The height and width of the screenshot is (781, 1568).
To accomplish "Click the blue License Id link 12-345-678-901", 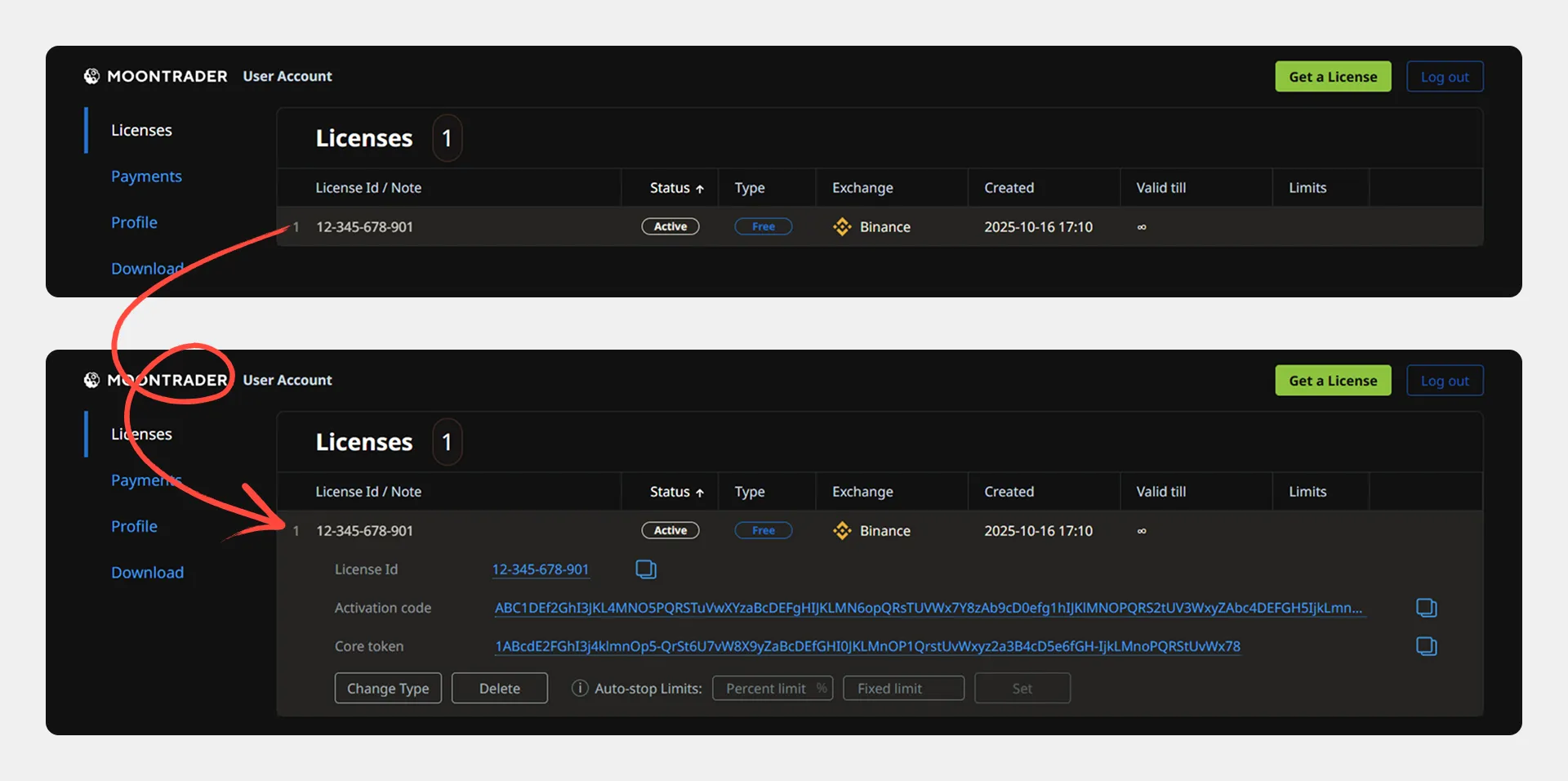I will coord(540,569).
